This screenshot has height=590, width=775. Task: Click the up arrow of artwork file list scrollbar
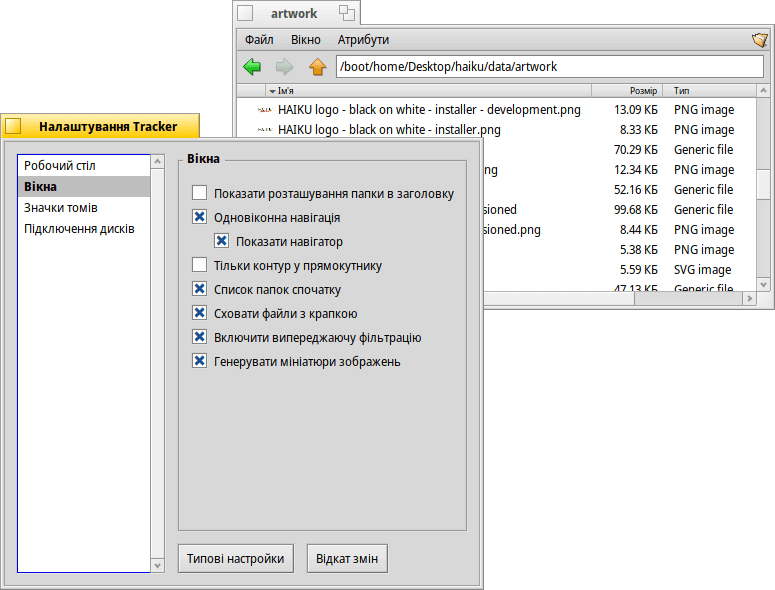click(x=763, y=91)
